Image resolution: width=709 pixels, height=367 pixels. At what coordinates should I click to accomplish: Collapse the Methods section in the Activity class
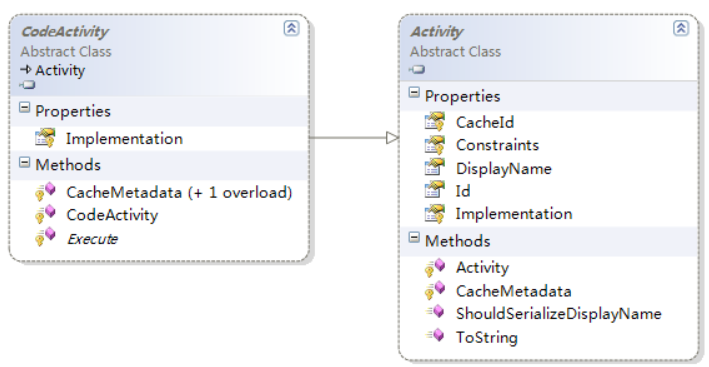(x=414, y=237)
